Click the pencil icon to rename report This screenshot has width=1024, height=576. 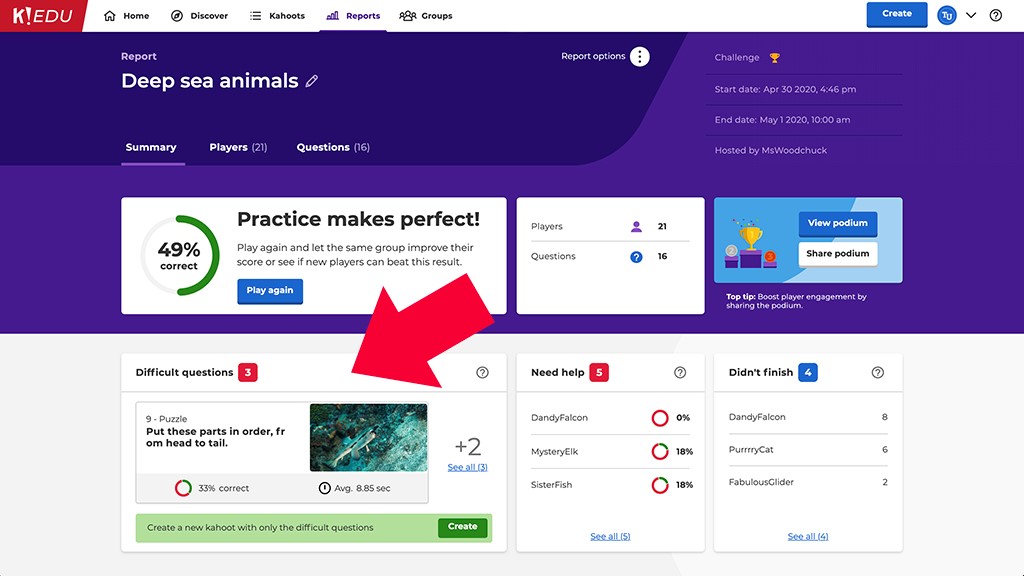point(312,81)
